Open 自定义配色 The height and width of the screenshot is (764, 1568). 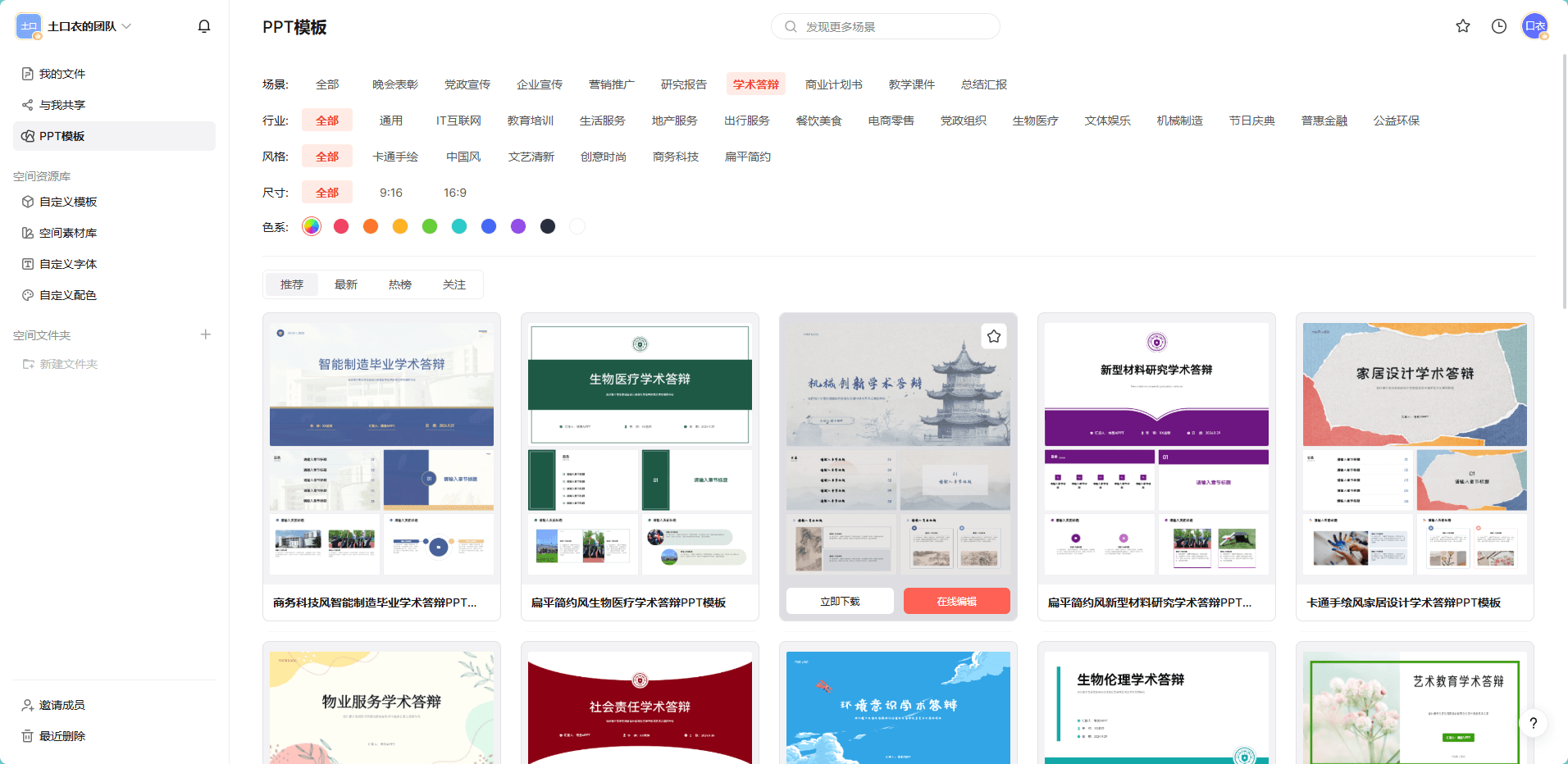114,295
